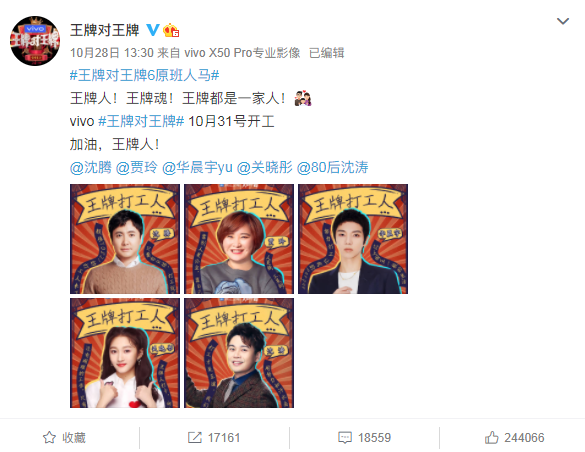Click the blue V verified badge
Screen dimensions: 585x452
(152, 30)
